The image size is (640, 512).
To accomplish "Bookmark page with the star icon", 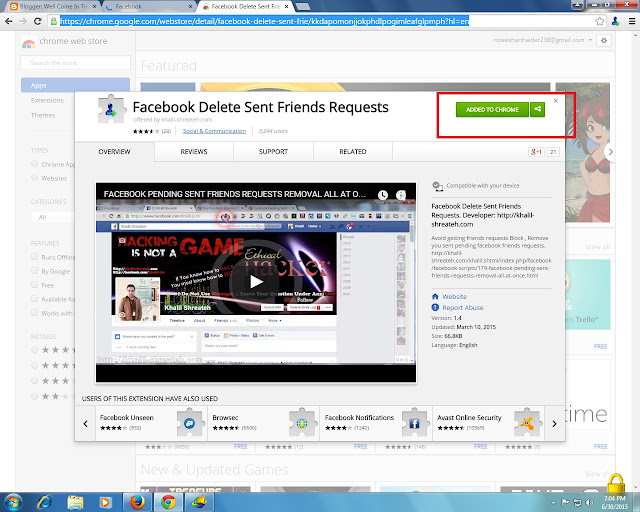I will tap(599, 21).
